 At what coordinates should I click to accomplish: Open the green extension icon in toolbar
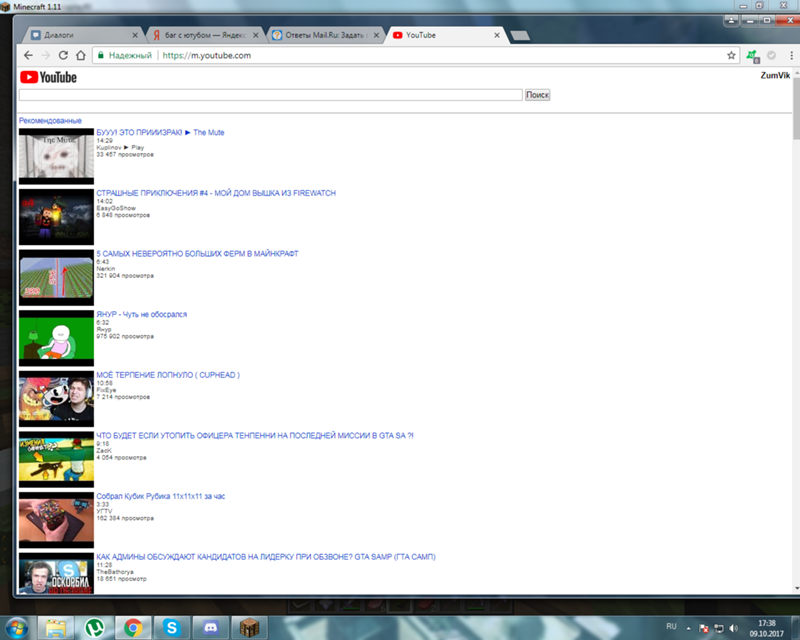coord(752,56)
